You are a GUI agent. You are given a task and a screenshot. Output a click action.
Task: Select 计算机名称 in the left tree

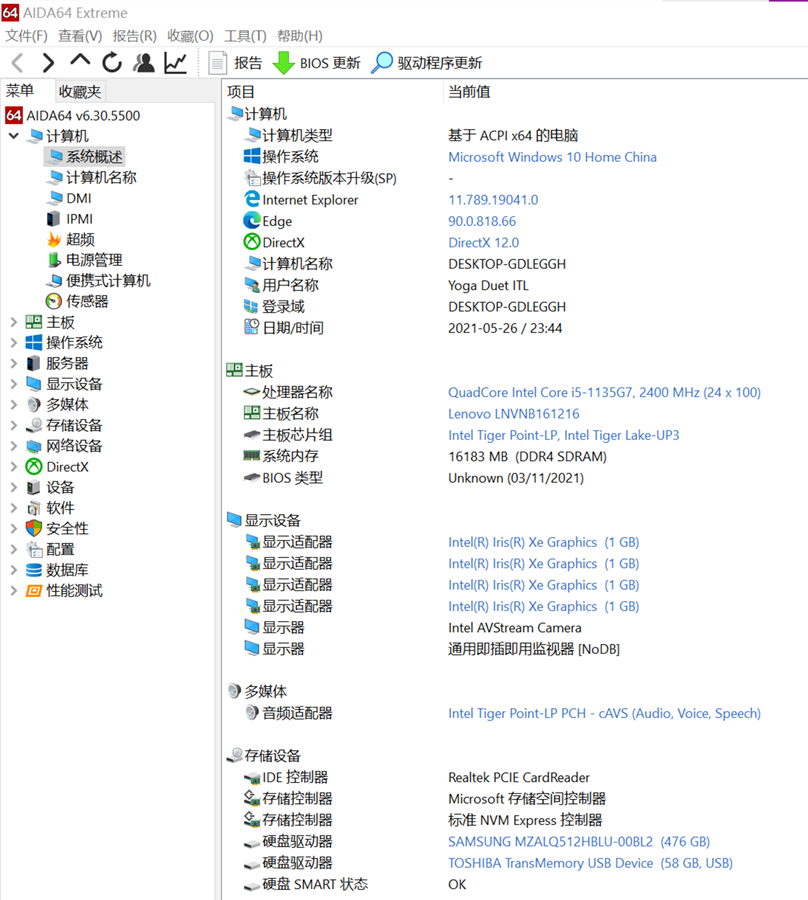point(91,177)
